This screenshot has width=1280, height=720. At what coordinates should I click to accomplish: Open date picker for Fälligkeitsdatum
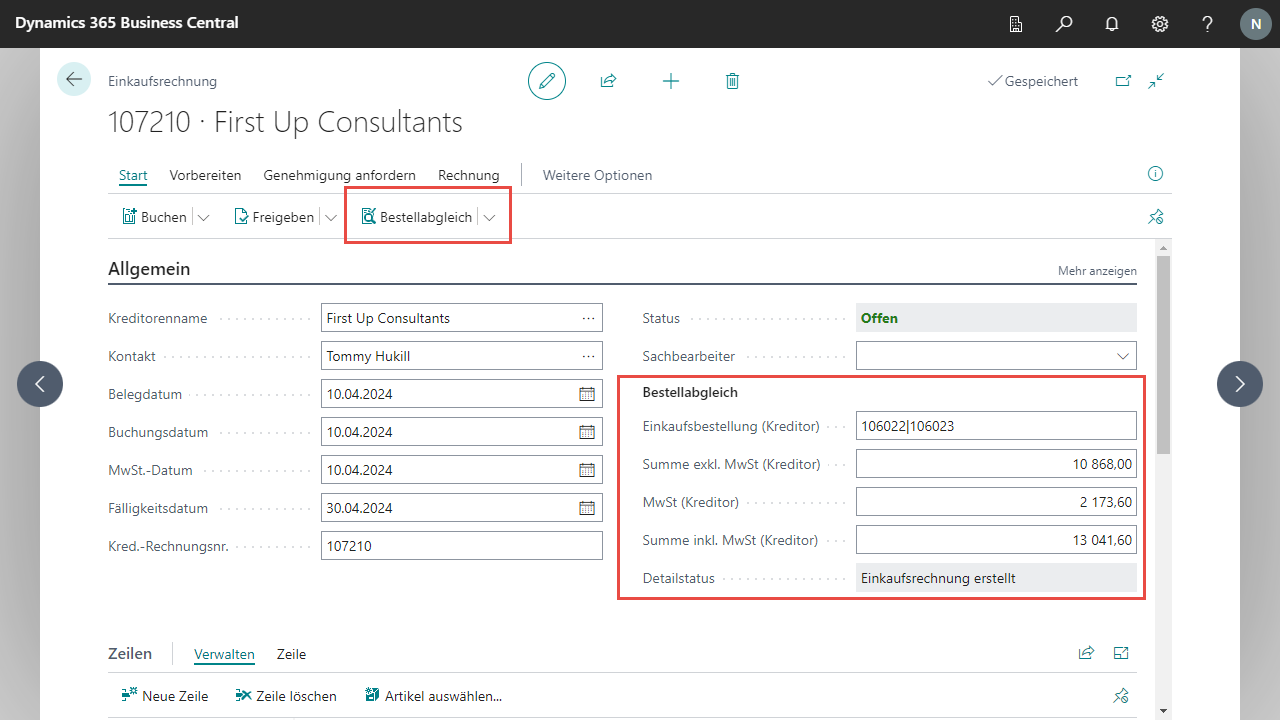point(587,508)
